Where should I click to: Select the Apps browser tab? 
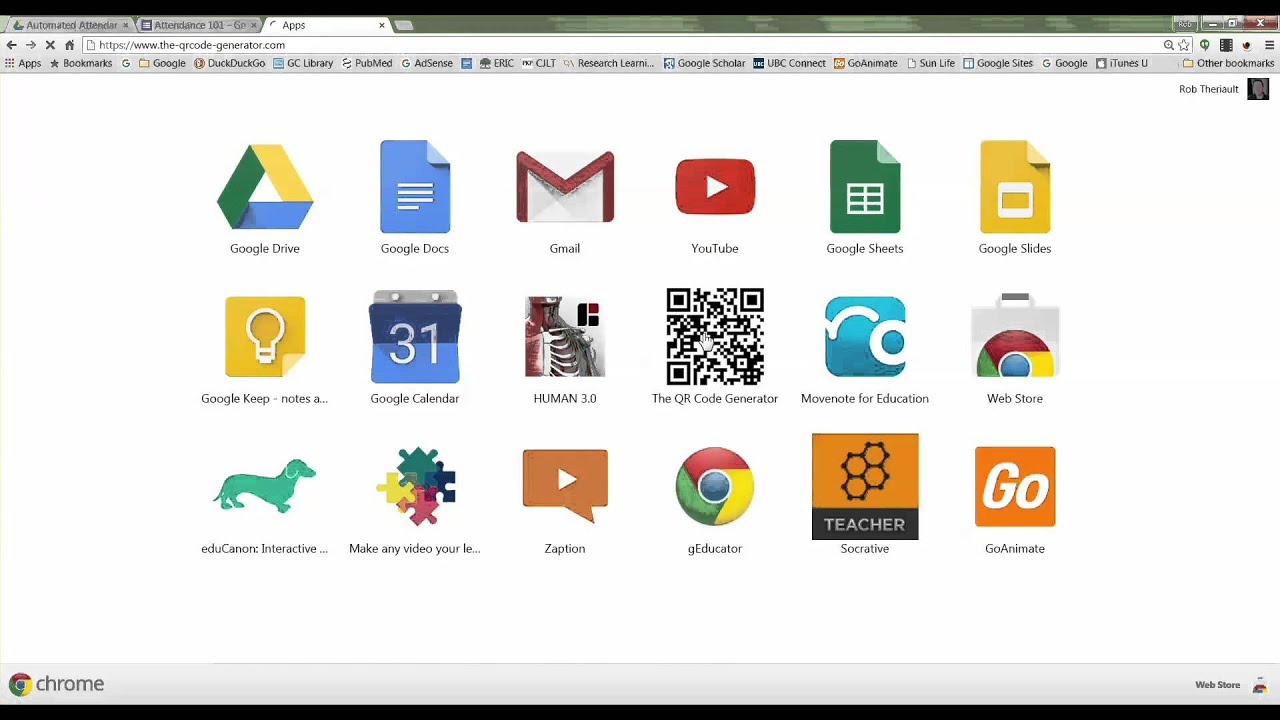327,25
